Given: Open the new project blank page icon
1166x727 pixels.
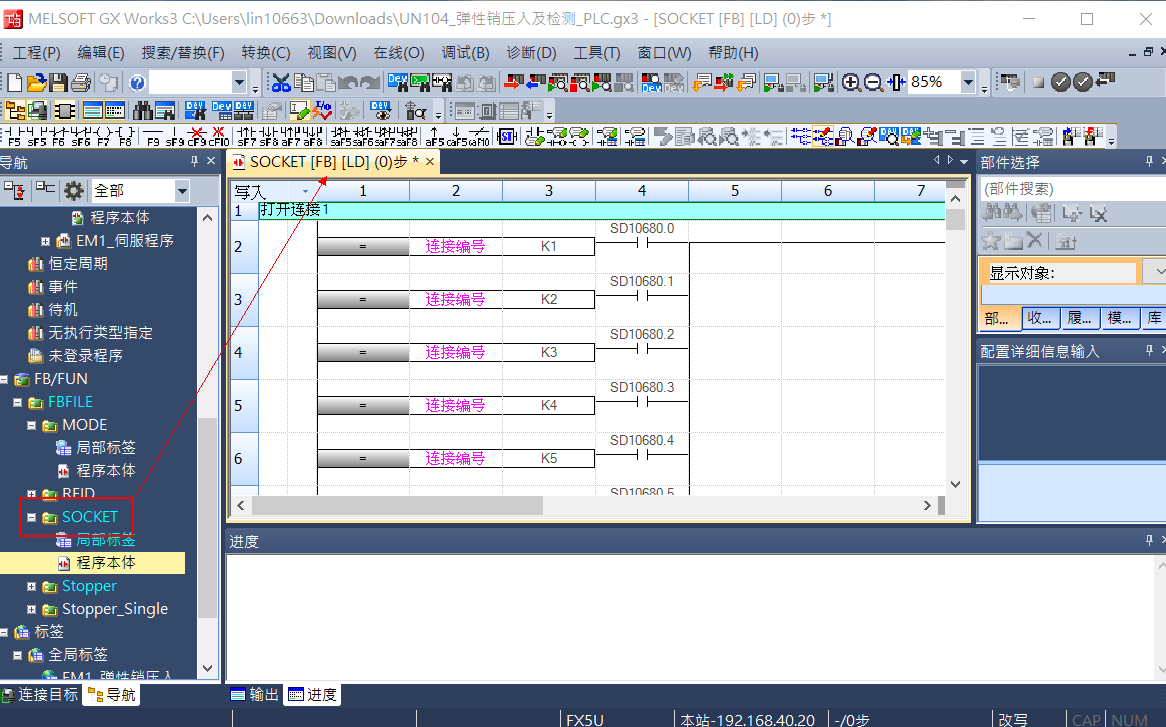Looking at the screenshot, I should tap(14, 83).
